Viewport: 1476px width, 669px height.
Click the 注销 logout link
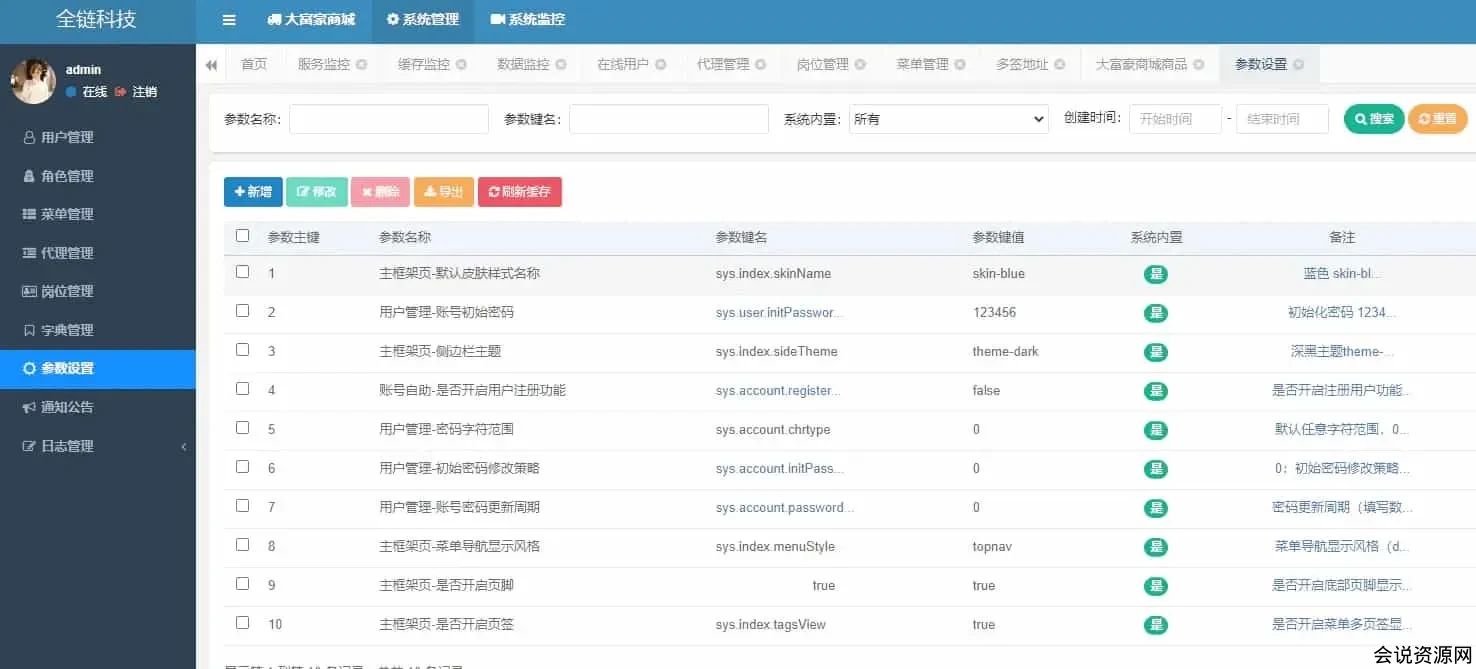[x=137, y=92]
